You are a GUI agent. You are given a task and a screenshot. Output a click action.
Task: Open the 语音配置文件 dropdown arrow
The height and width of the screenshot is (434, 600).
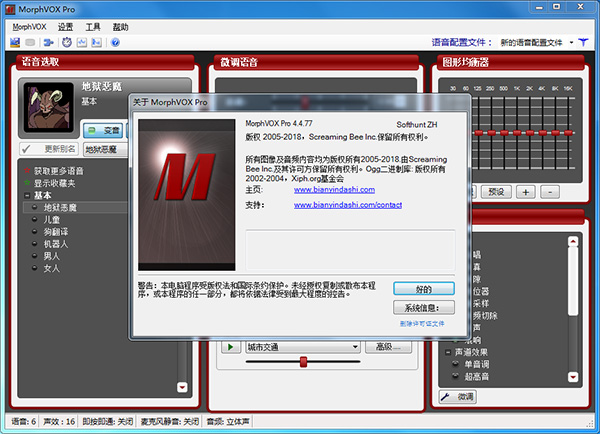pyautogui.click(x=571, y=42)
